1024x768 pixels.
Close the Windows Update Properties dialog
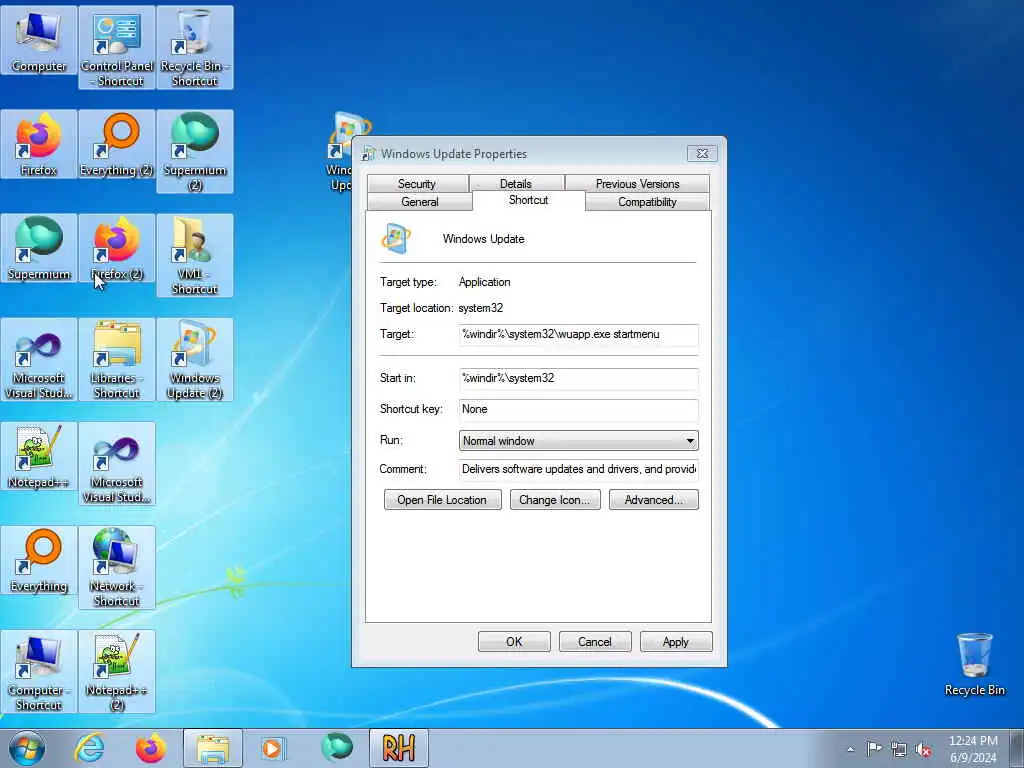pyautogui.click(x=702, y=153)
